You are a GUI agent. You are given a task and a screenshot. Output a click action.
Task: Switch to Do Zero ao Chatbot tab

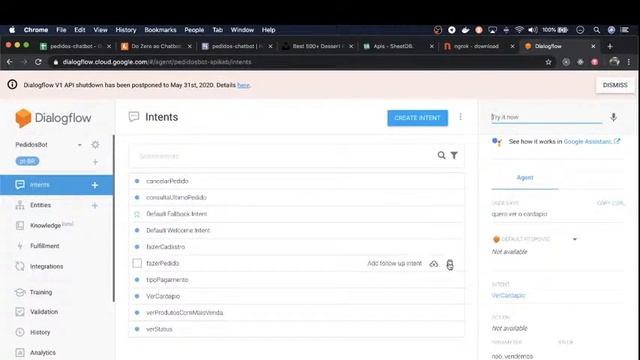(156, 47)
